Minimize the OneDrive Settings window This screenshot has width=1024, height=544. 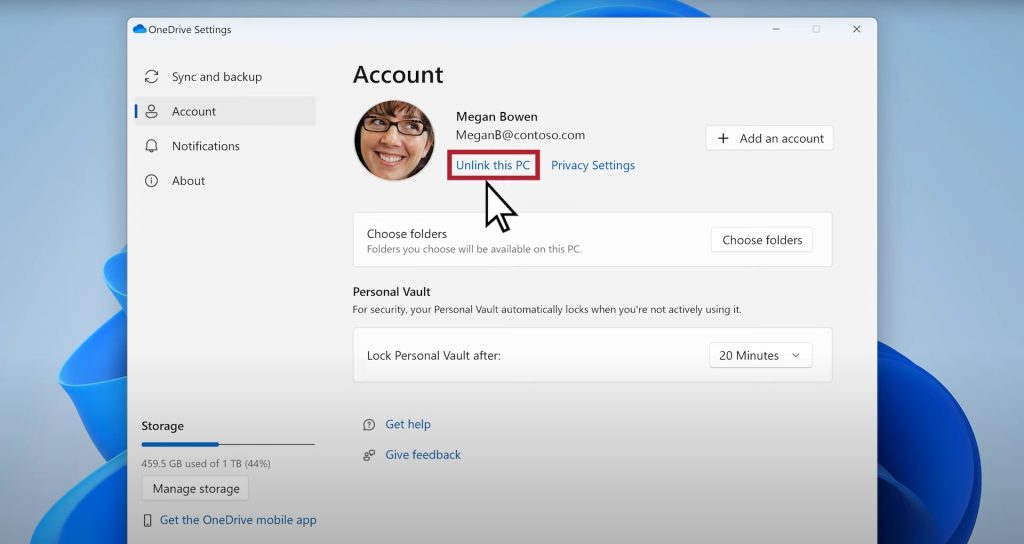[776, 30]
